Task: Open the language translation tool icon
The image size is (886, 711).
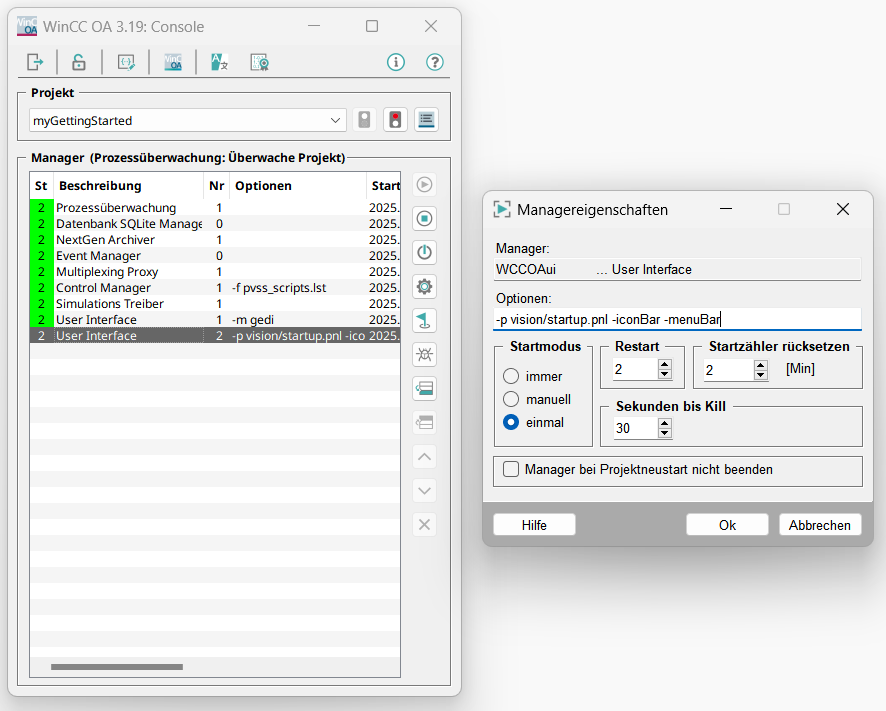Action: point(220,62)
